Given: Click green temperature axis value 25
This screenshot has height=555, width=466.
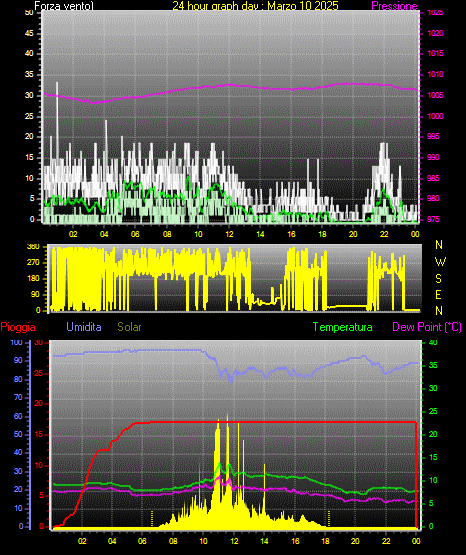Looking at the screenshot, I should point(433,411).
